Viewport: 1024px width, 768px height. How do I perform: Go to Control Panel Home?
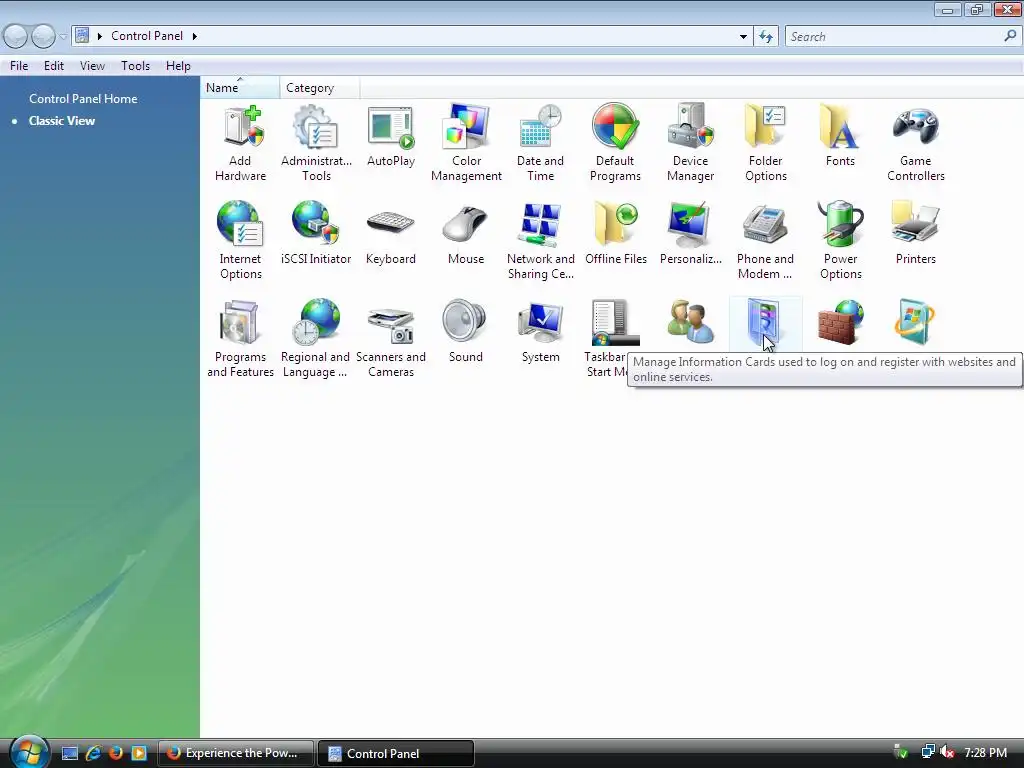click(x=83, y=99)
